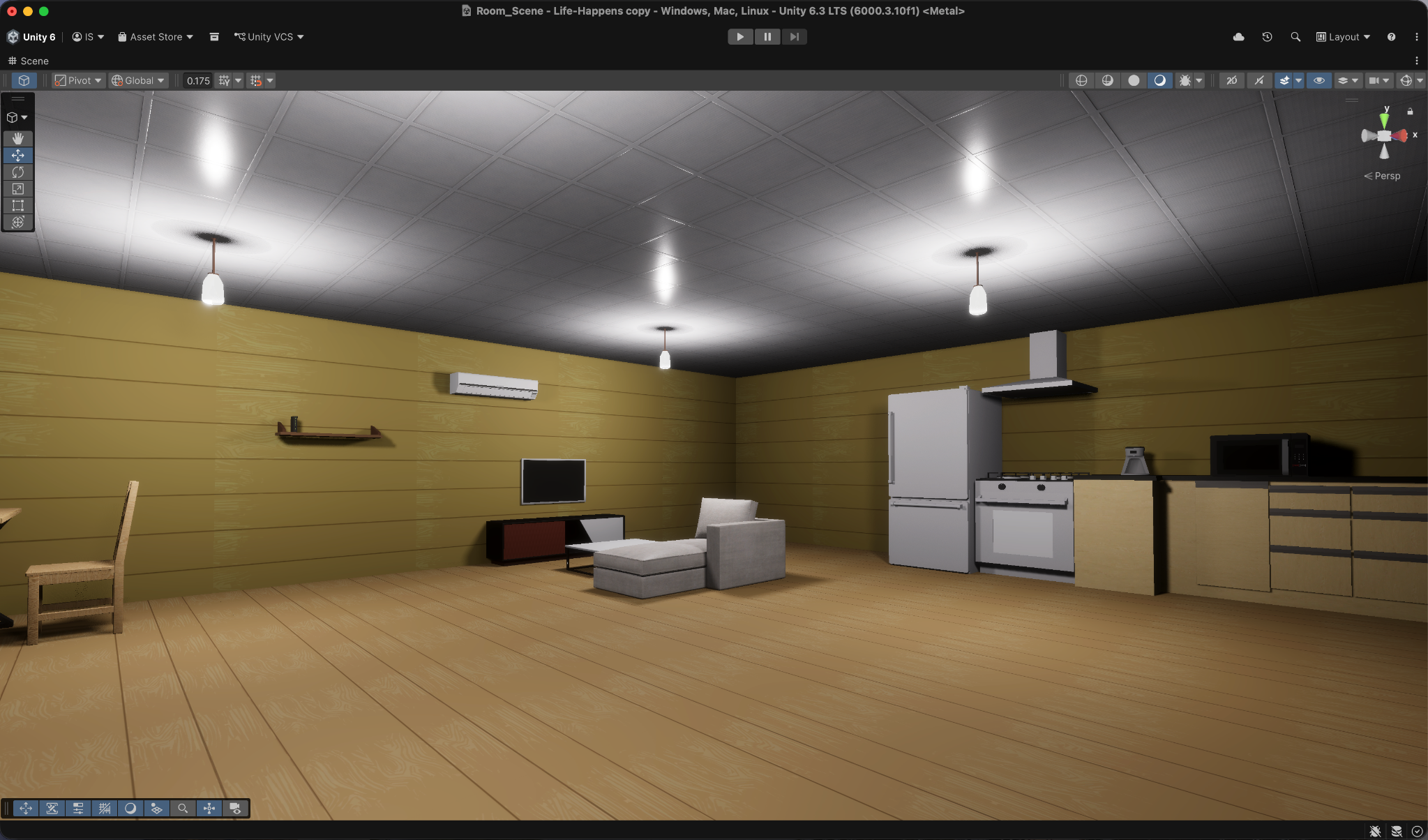Toggle the grid visibility Y-axis button

tap(224, 80)
